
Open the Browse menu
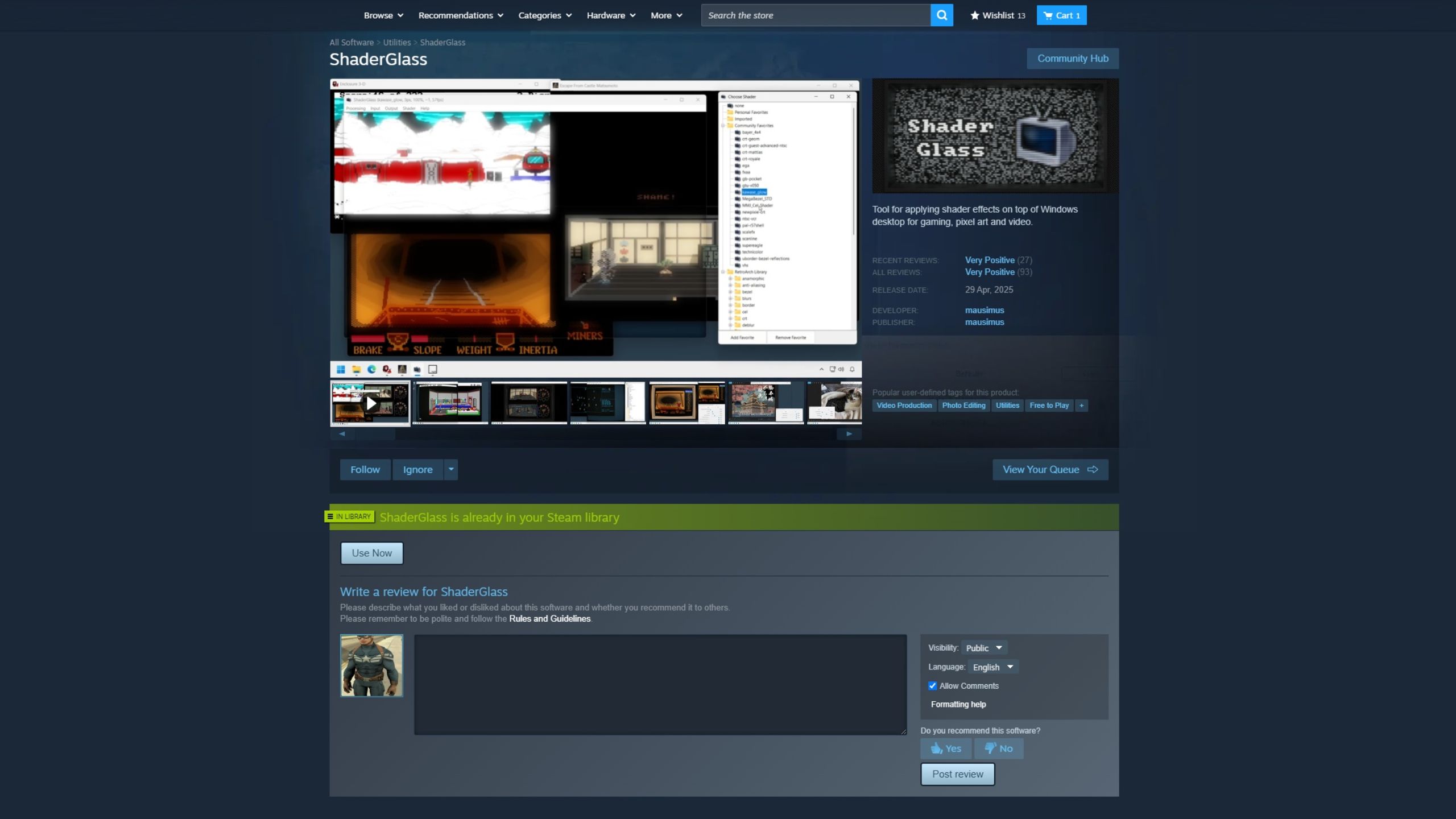point(383,15)
